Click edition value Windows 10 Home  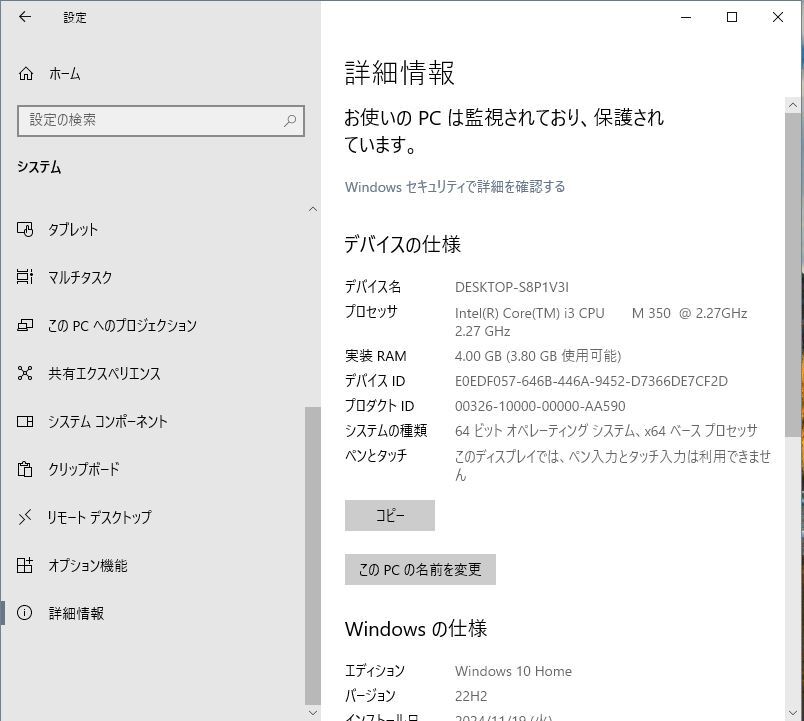pos(513,671)
